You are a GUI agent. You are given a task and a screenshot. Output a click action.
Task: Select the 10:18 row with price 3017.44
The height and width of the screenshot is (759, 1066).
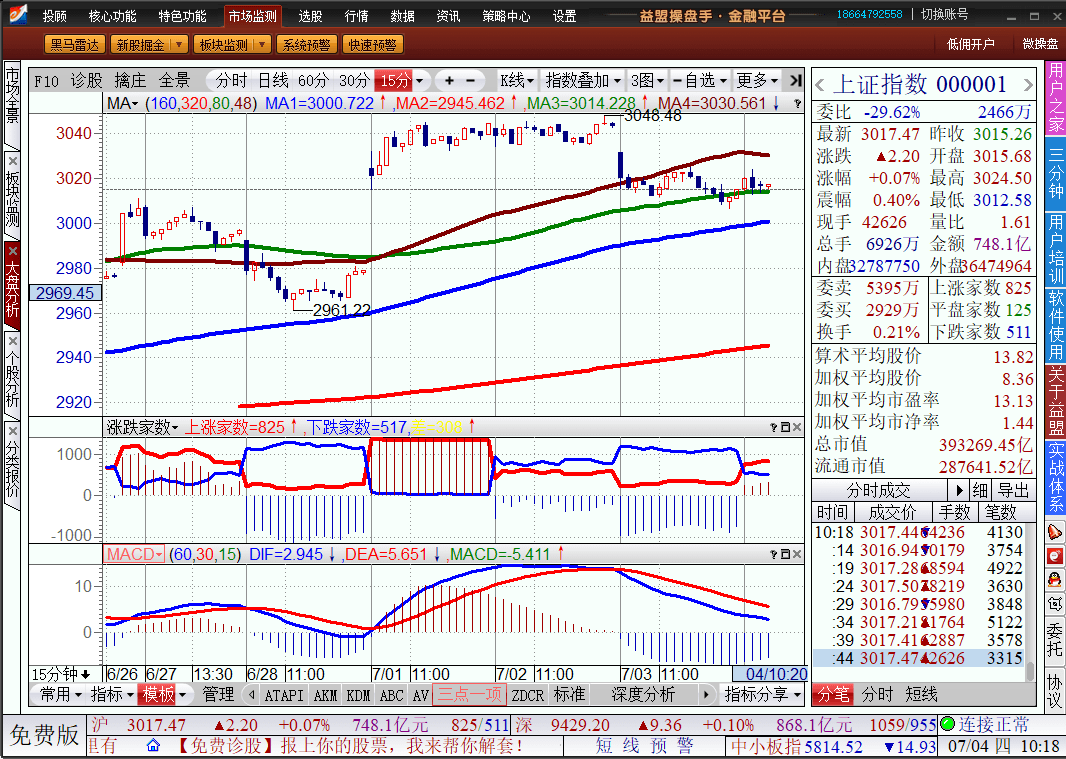pyautogui.click(x=918, y=532)
